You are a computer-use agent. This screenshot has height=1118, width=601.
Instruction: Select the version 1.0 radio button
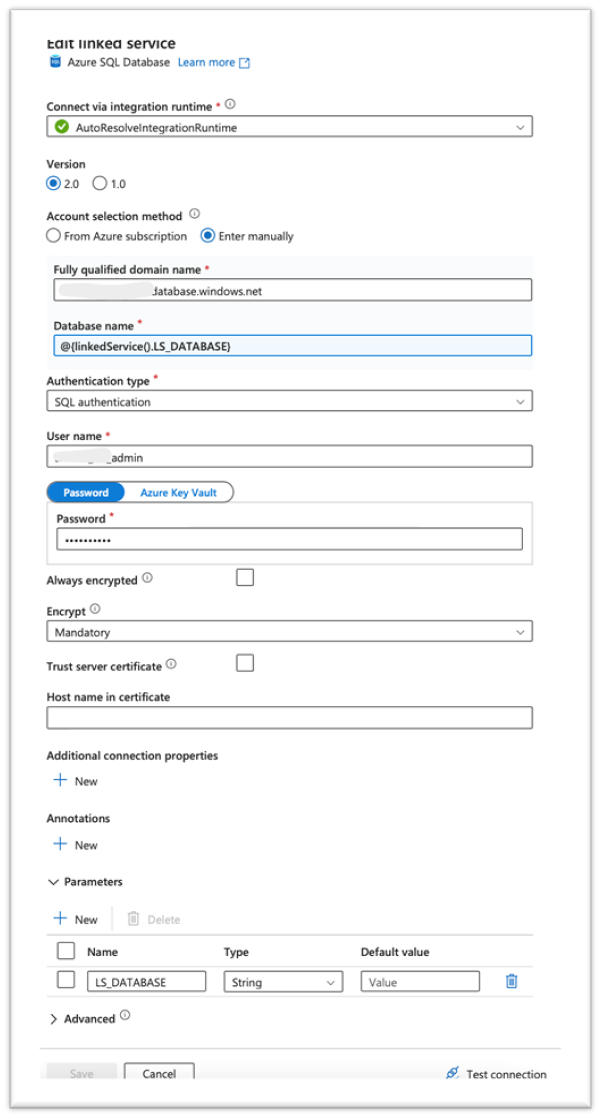[100, 183]
